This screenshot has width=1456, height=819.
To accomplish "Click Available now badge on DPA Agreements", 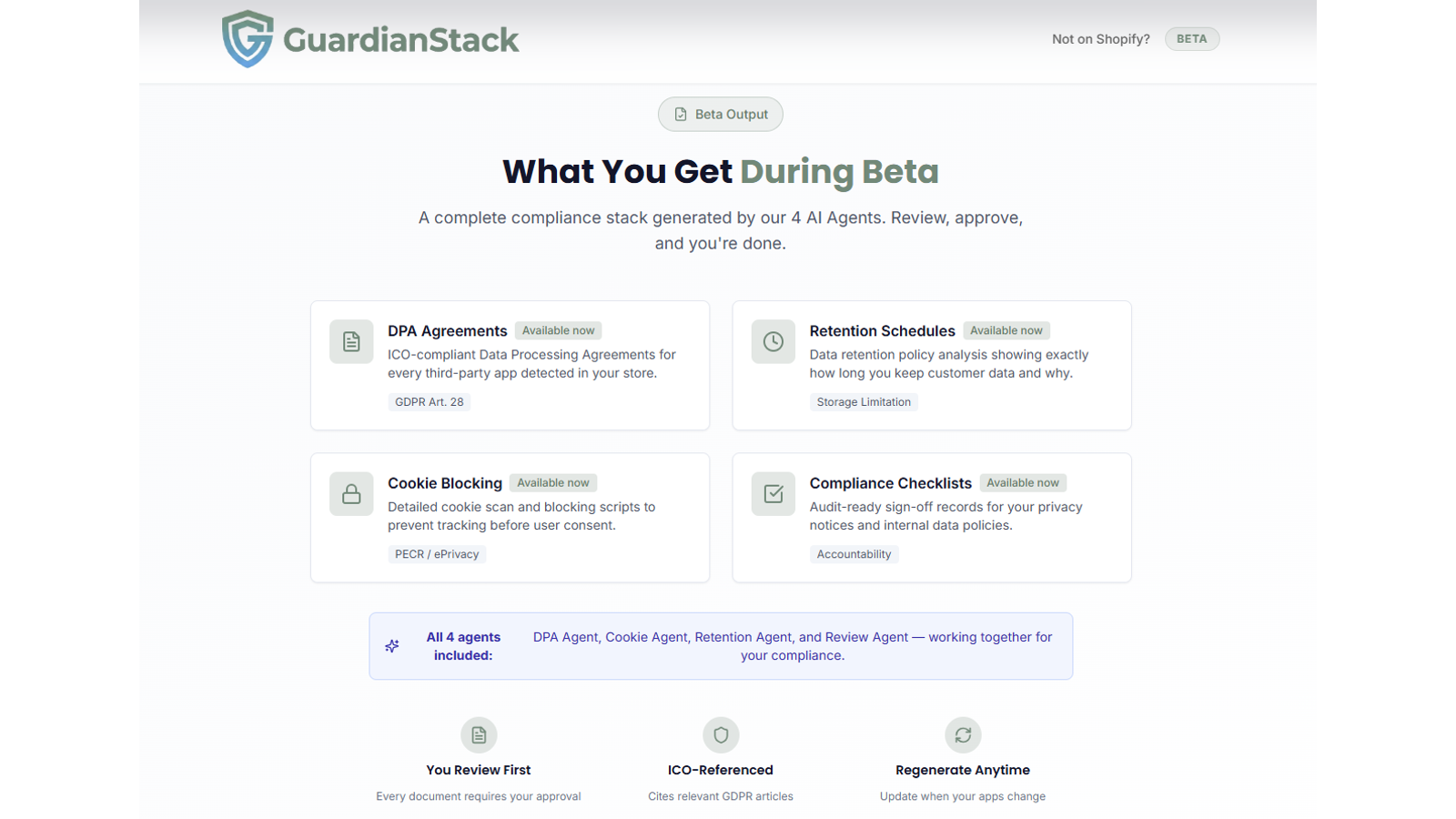I will (558, 331).
